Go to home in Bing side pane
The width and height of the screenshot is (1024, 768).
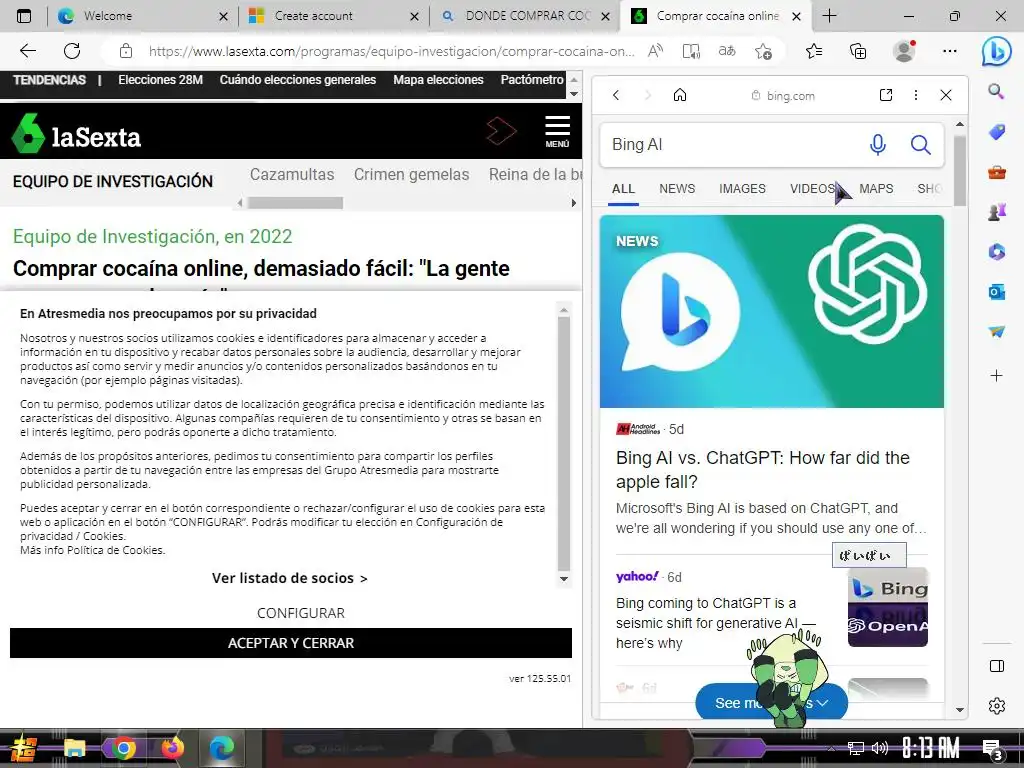(680, 95)
